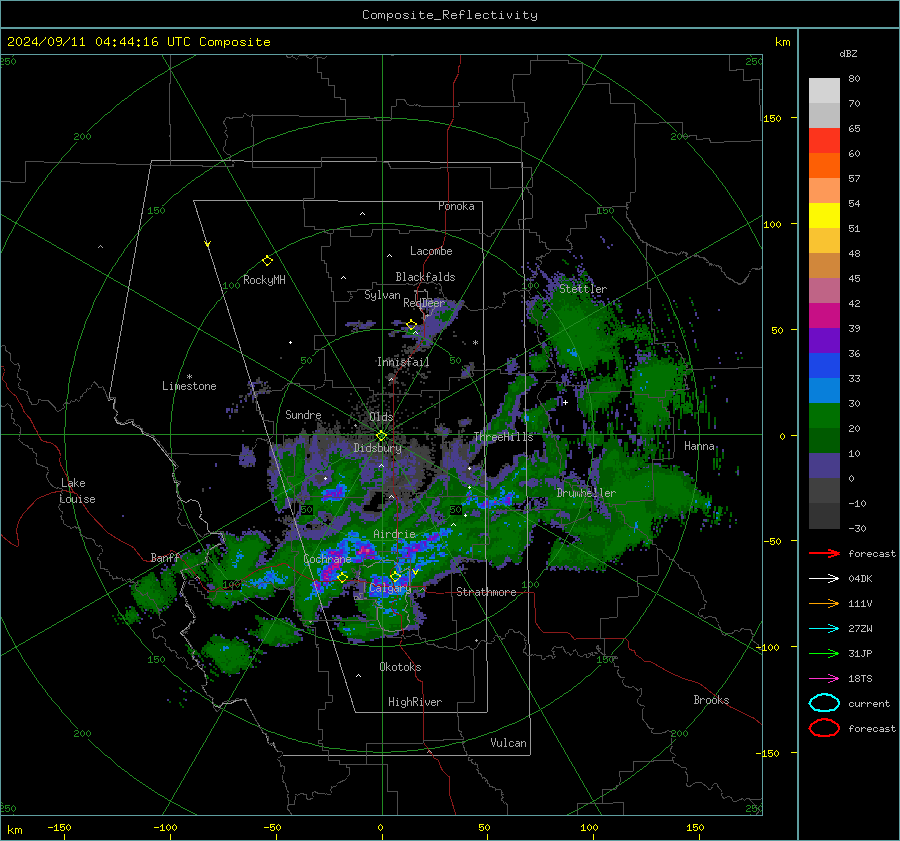
Task: Click the white 04DK arrow legend icon
Action: point(824,579)
